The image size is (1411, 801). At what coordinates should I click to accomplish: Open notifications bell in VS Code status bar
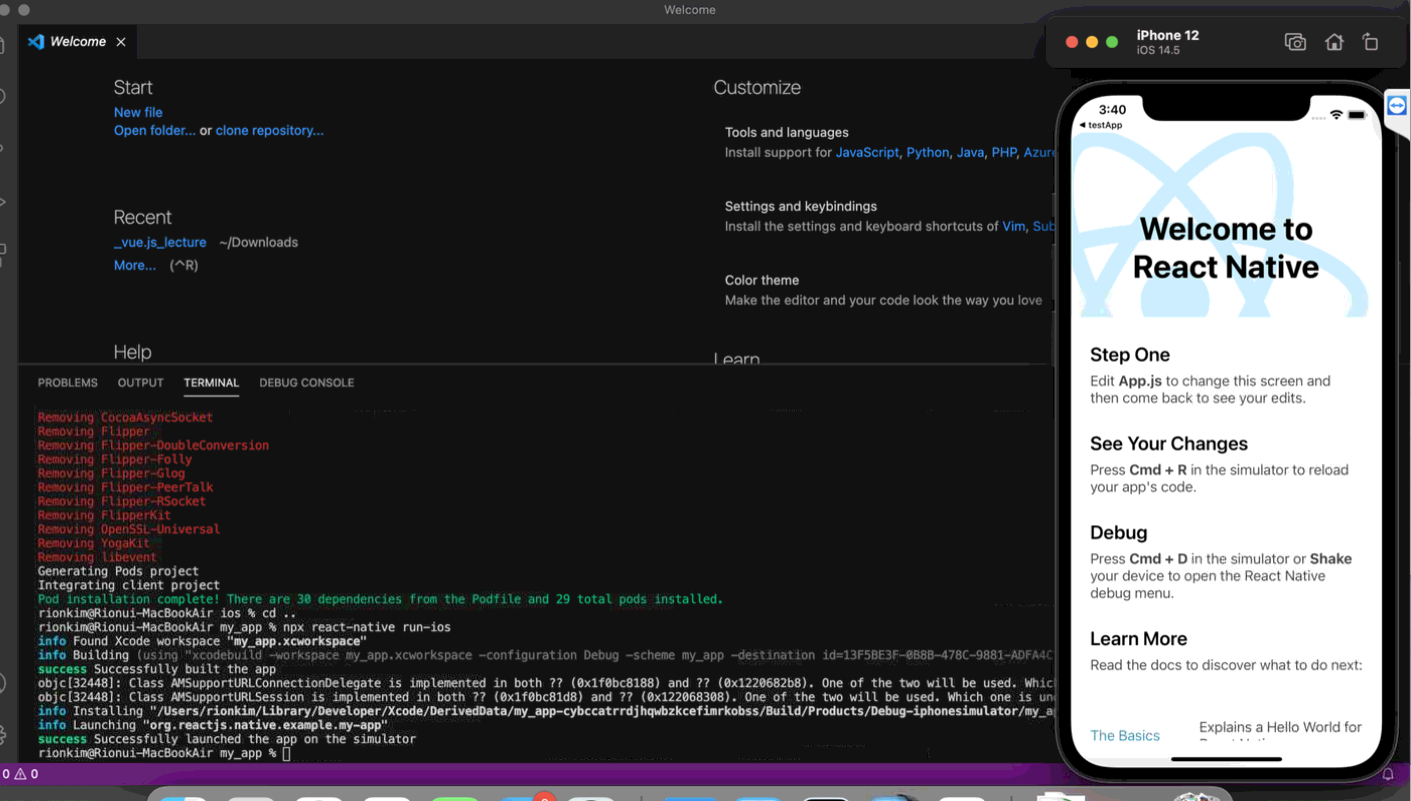tap(1388, 774)
